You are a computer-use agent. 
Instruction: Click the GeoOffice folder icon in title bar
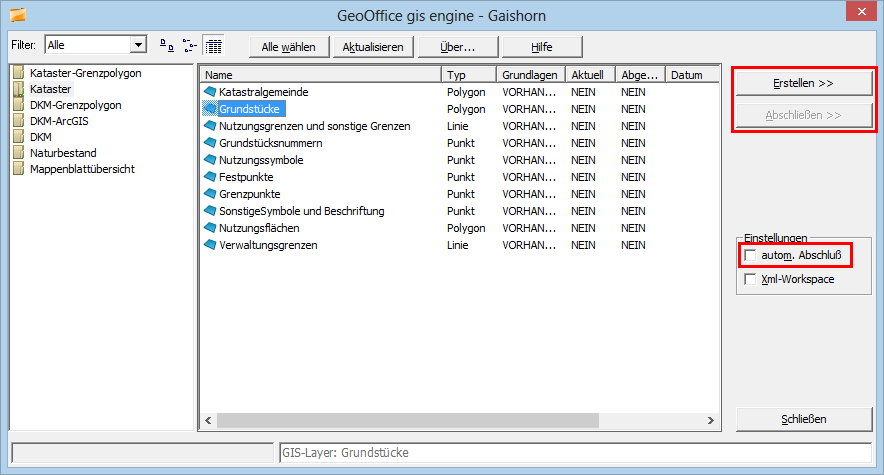18,15
